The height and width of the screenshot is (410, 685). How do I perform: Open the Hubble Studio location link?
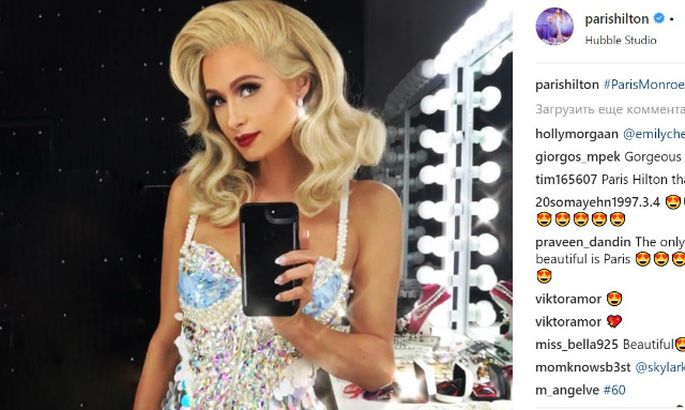pyautogui.click(x=620, y=40)
